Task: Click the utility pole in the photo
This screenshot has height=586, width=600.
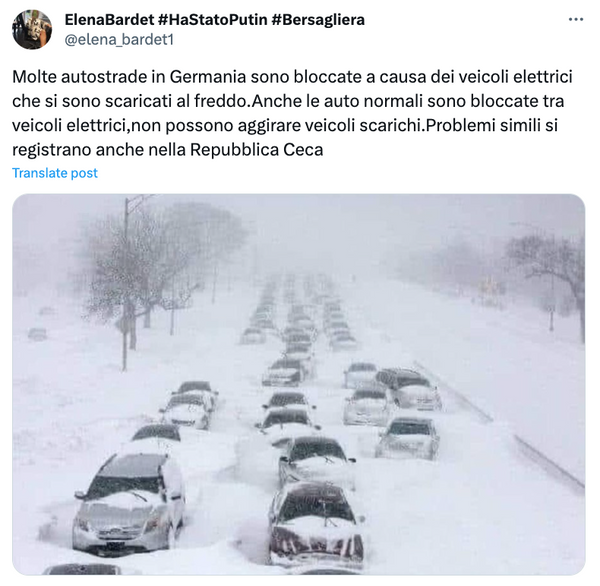Action: tap(125, 283)
